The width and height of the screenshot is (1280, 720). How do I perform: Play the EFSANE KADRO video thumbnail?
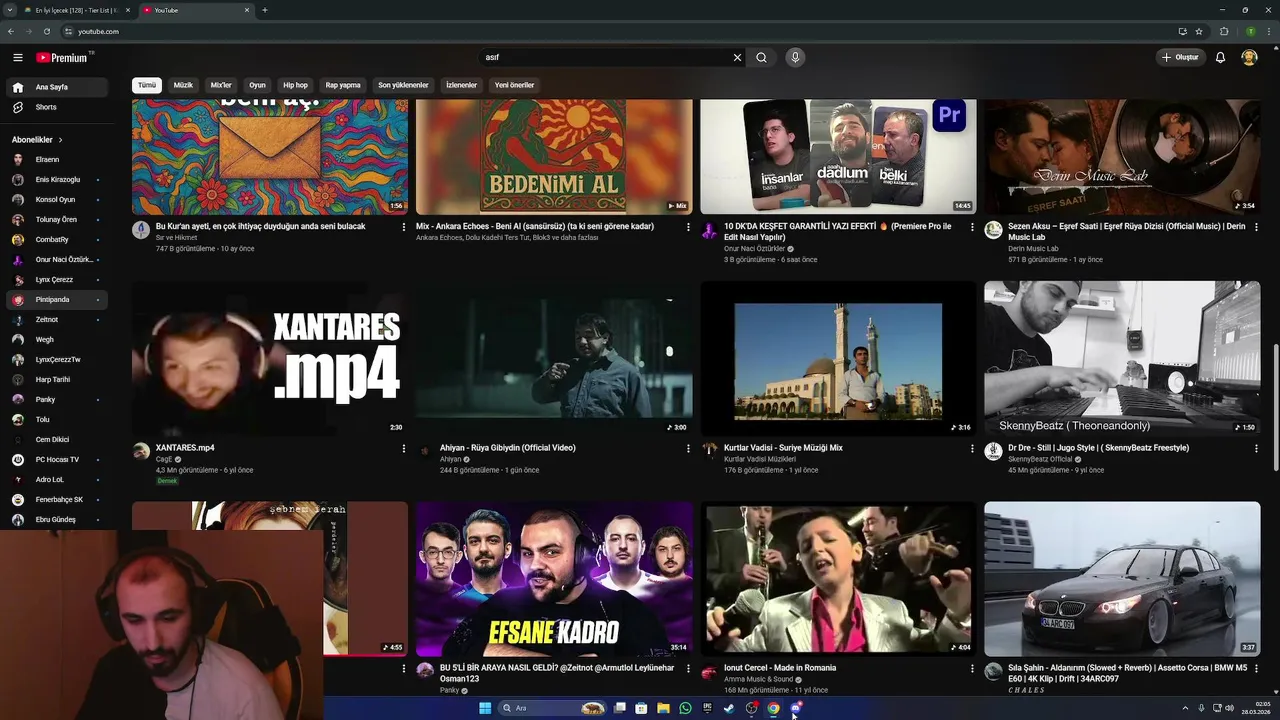[554, 579]
